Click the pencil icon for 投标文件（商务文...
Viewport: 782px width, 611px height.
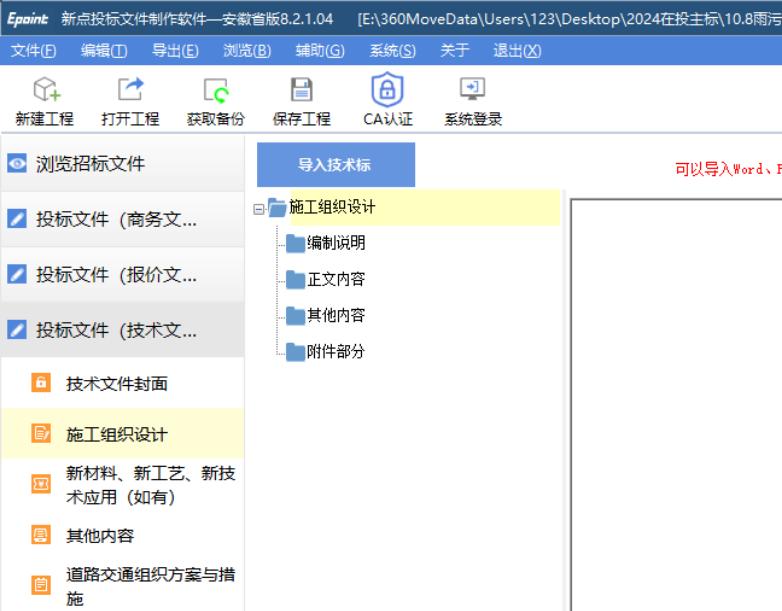click(x=17, y=218)
